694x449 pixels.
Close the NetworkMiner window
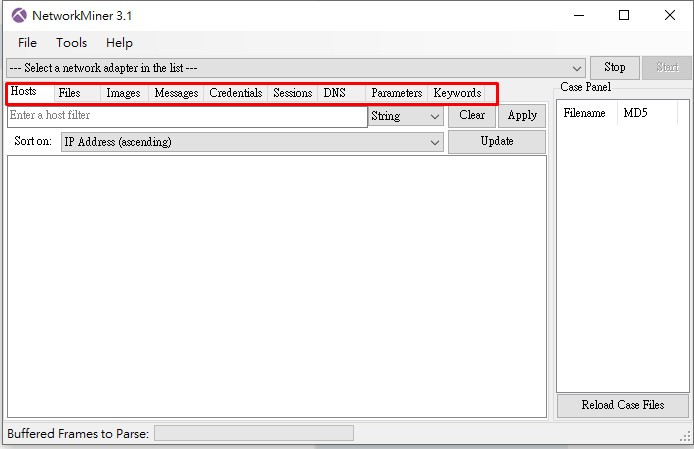coord(670,15)
